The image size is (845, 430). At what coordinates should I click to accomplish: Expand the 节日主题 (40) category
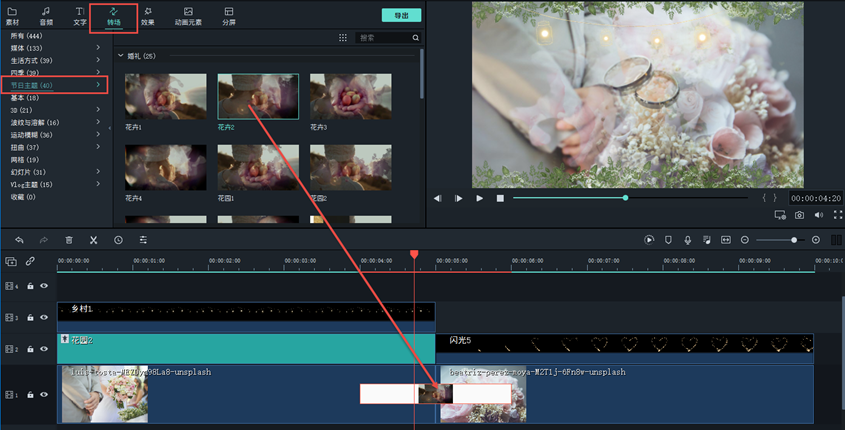tap(98, 85)
